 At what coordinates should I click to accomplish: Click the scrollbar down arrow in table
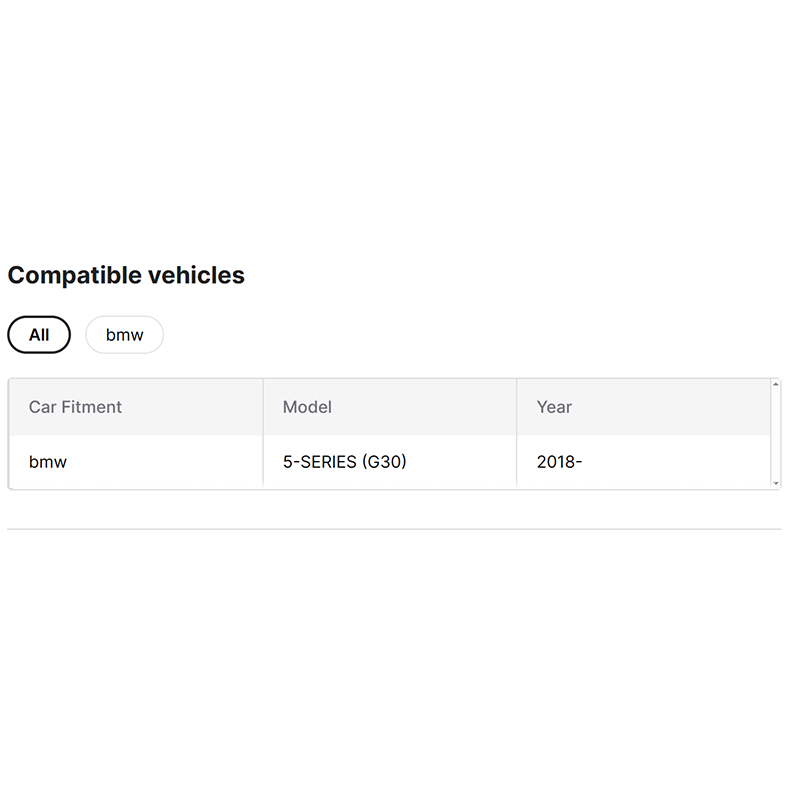(776, 483)
